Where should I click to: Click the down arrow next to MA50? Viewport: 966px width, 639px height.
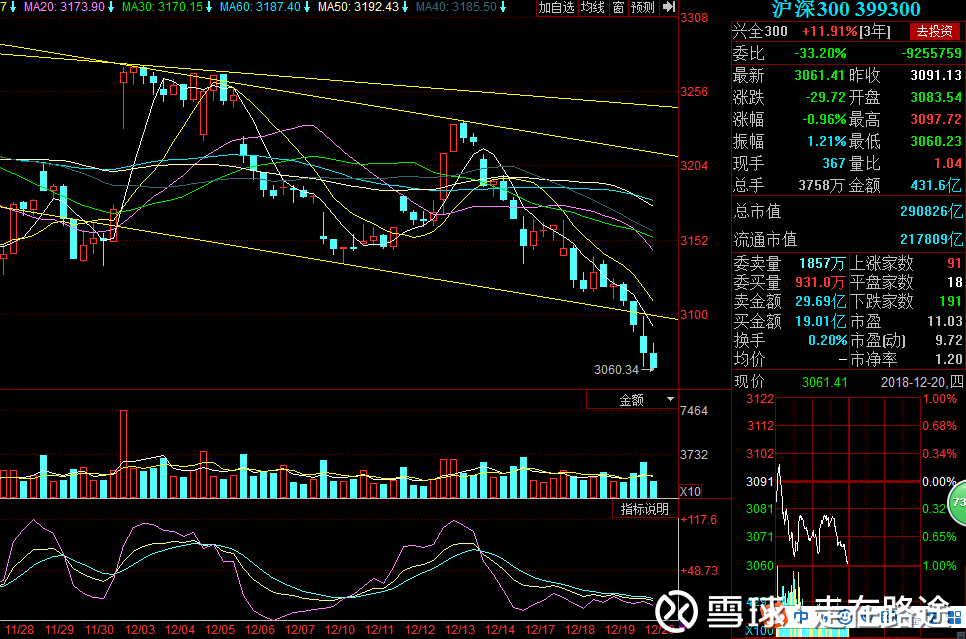405,7
